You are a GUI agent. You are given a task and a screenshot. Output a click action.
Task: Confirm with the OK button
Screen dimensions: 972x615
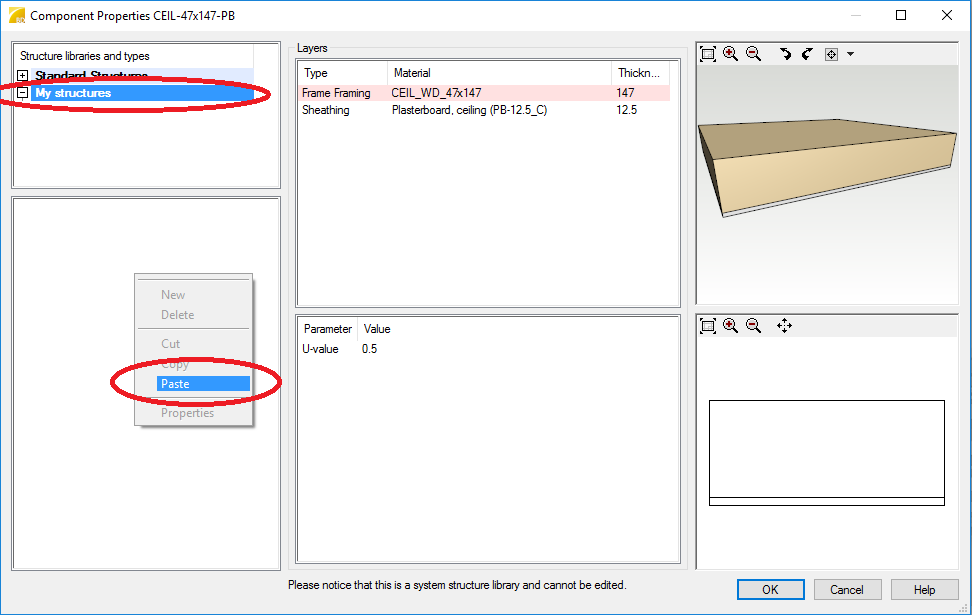click(x=771, y=590)
